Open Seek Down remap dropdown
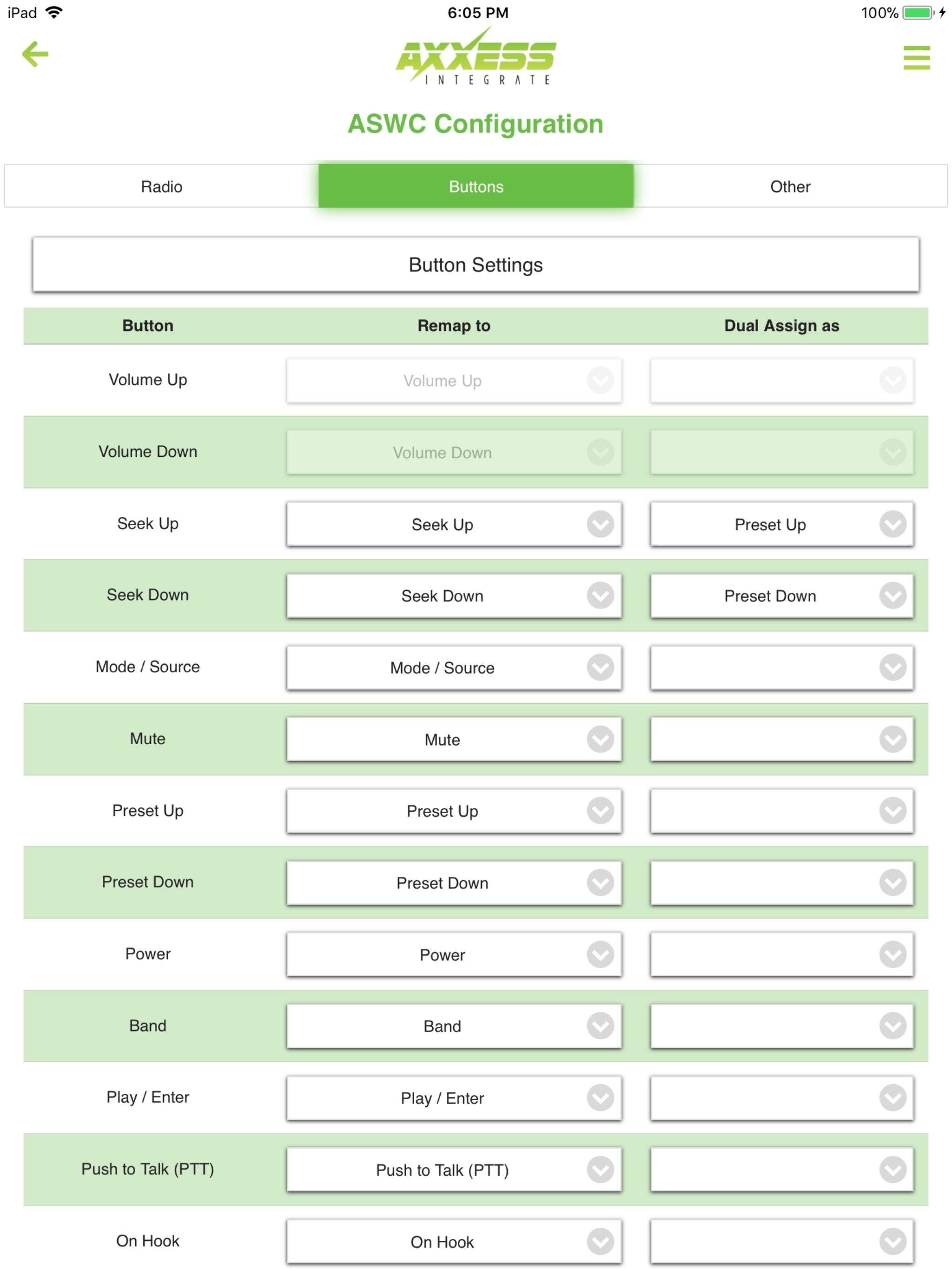This screenshot has height=1270, width=952. (454, 596)
